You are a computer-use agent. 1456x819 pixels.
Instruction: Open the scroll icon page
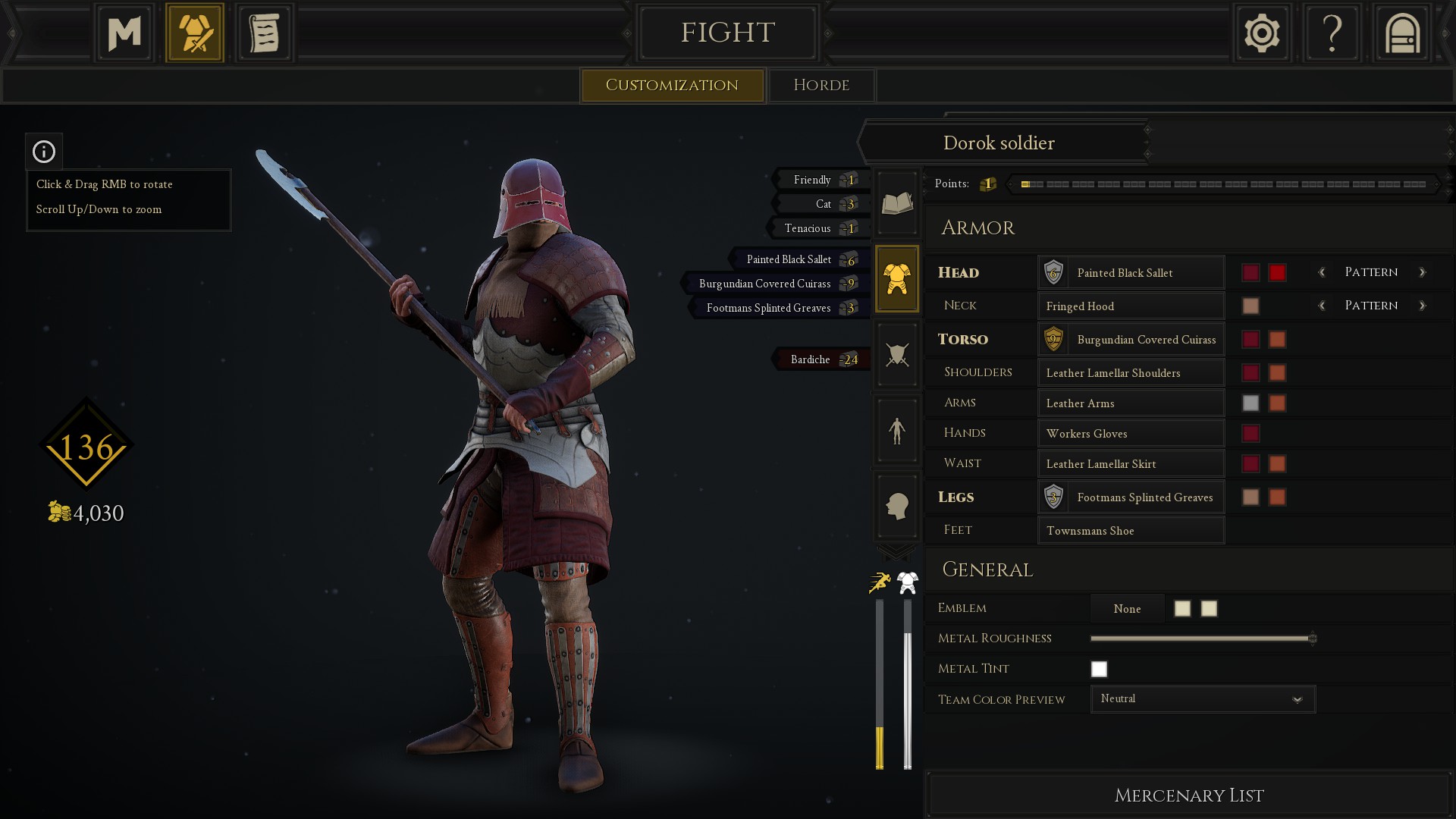pos(265,33)
